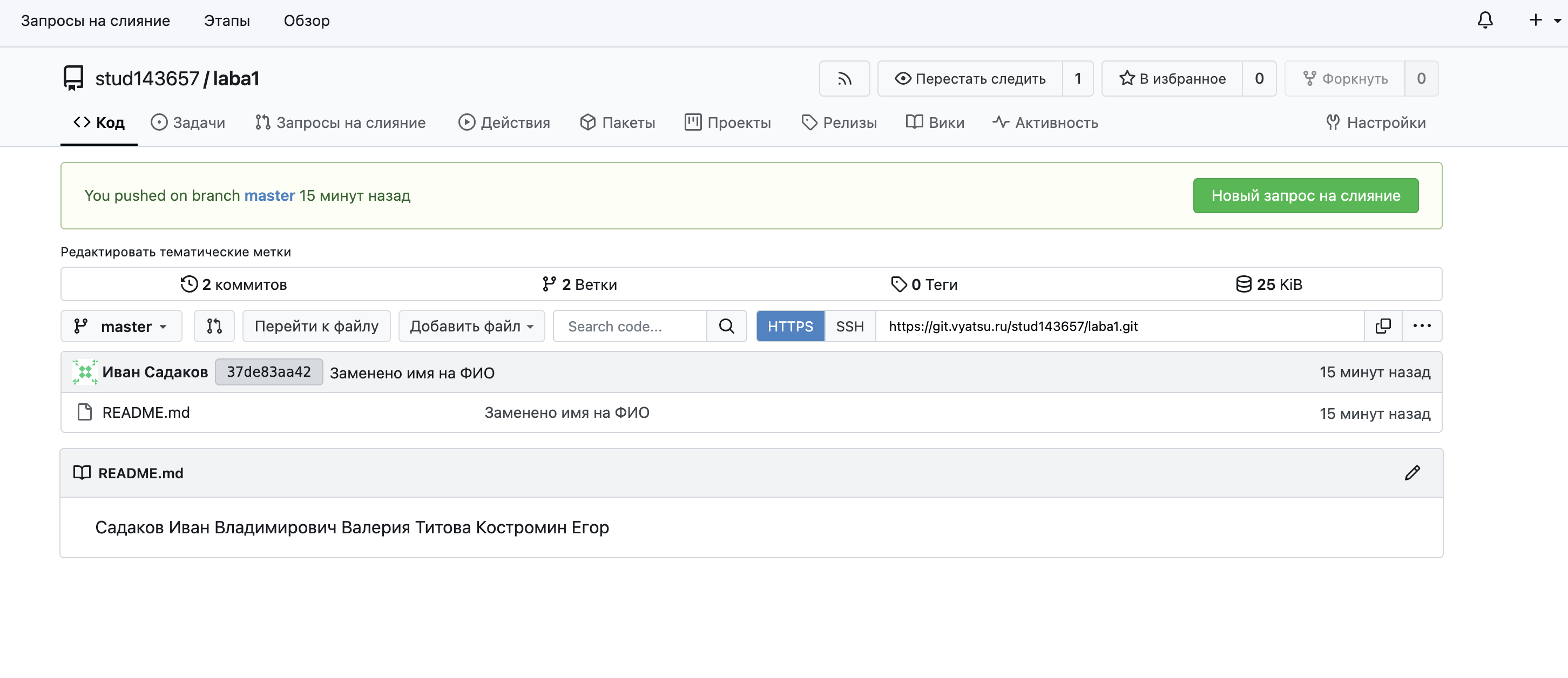Expand the master branch dropdown
This screenshot has height=678, width=1568.
(x=121, y=326)
